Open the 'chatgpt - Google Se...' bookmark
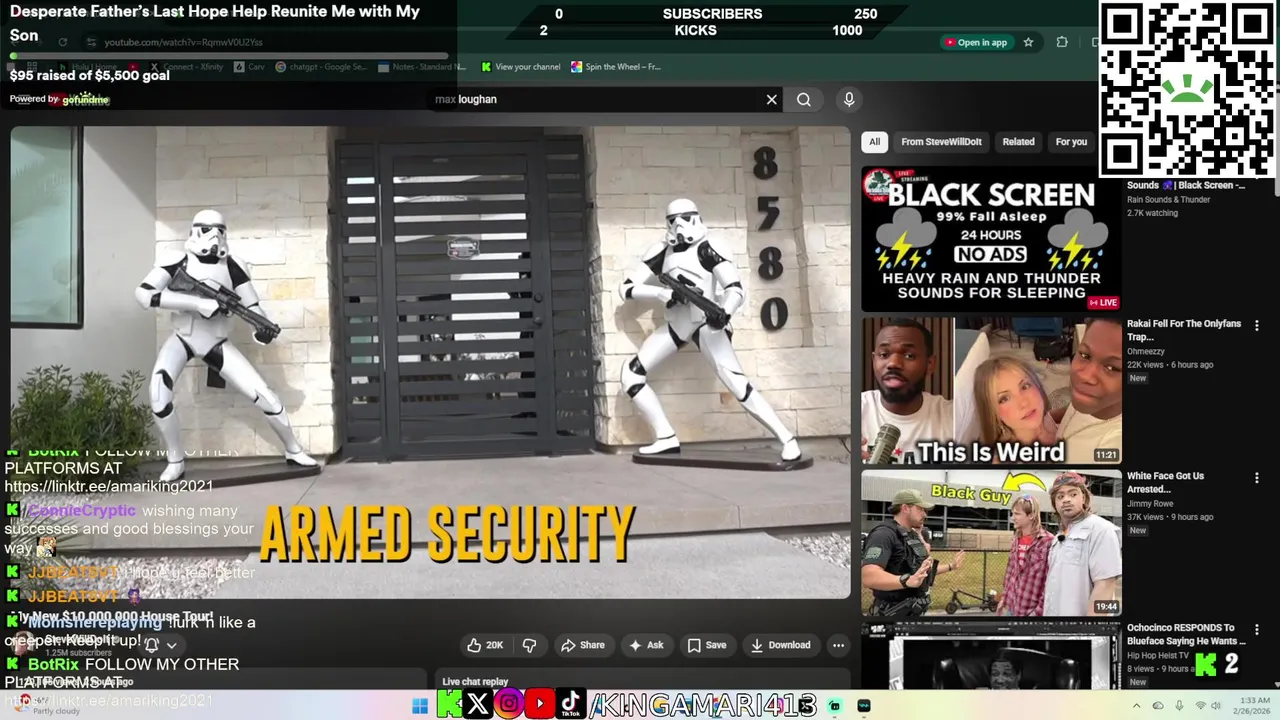 coord(320,67)
